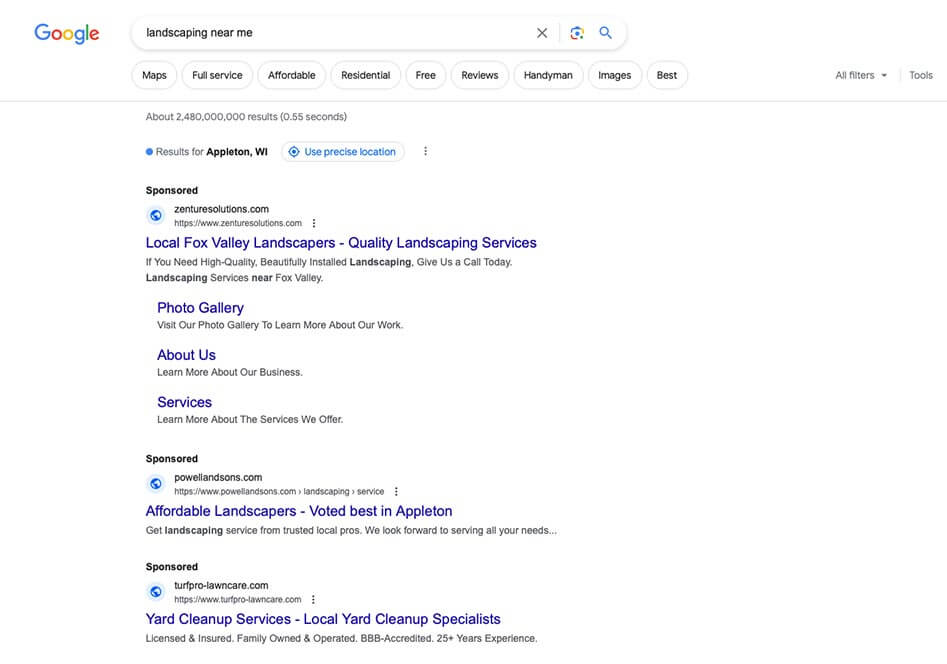Open Google Lens image search icon
The width and height of the screenshot is (947, 664).
pyautogui.click(x=576, y=33)
